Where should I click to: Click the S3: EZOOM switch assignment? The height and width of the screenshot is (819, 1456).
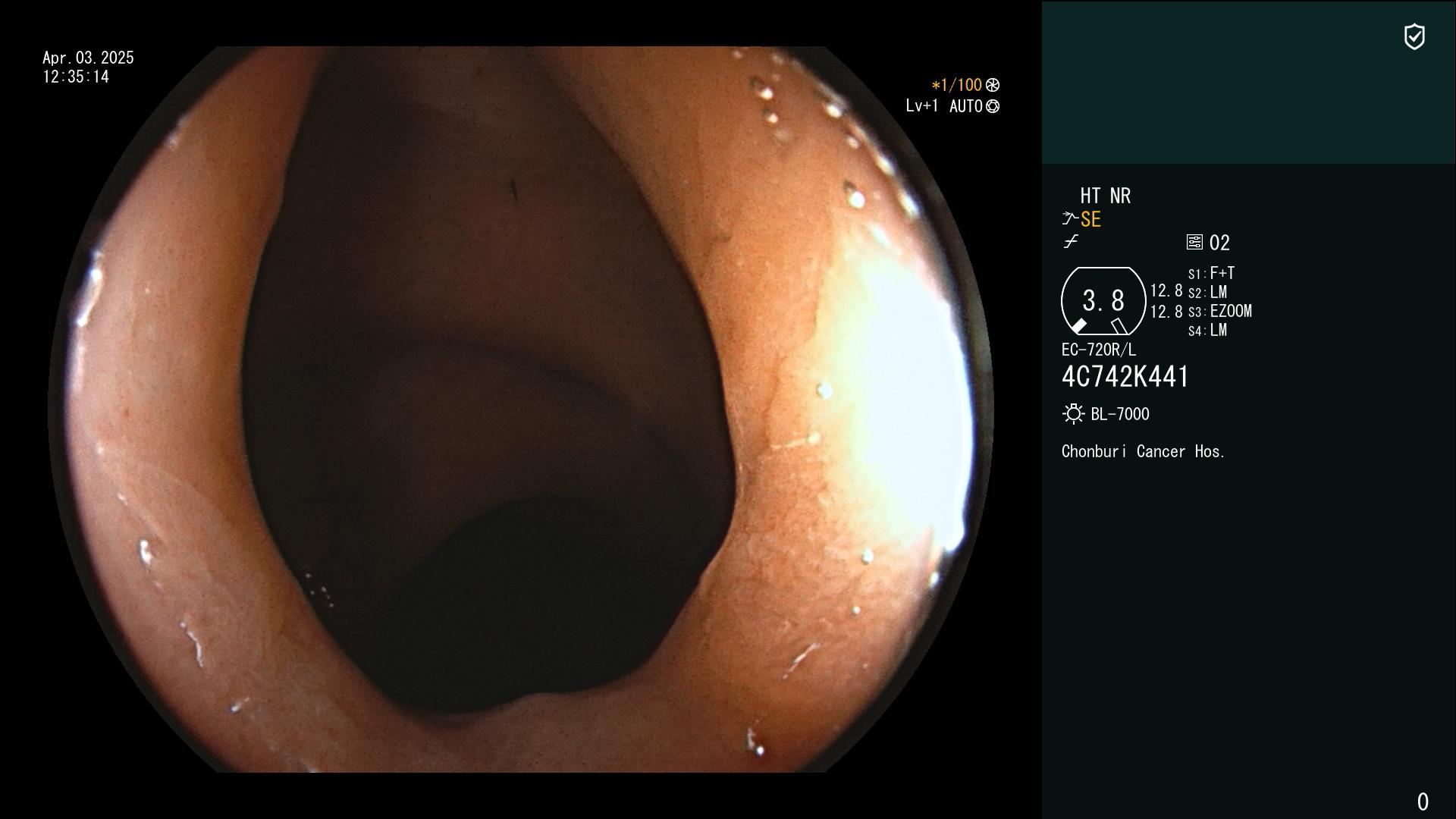pos(1220,311)
